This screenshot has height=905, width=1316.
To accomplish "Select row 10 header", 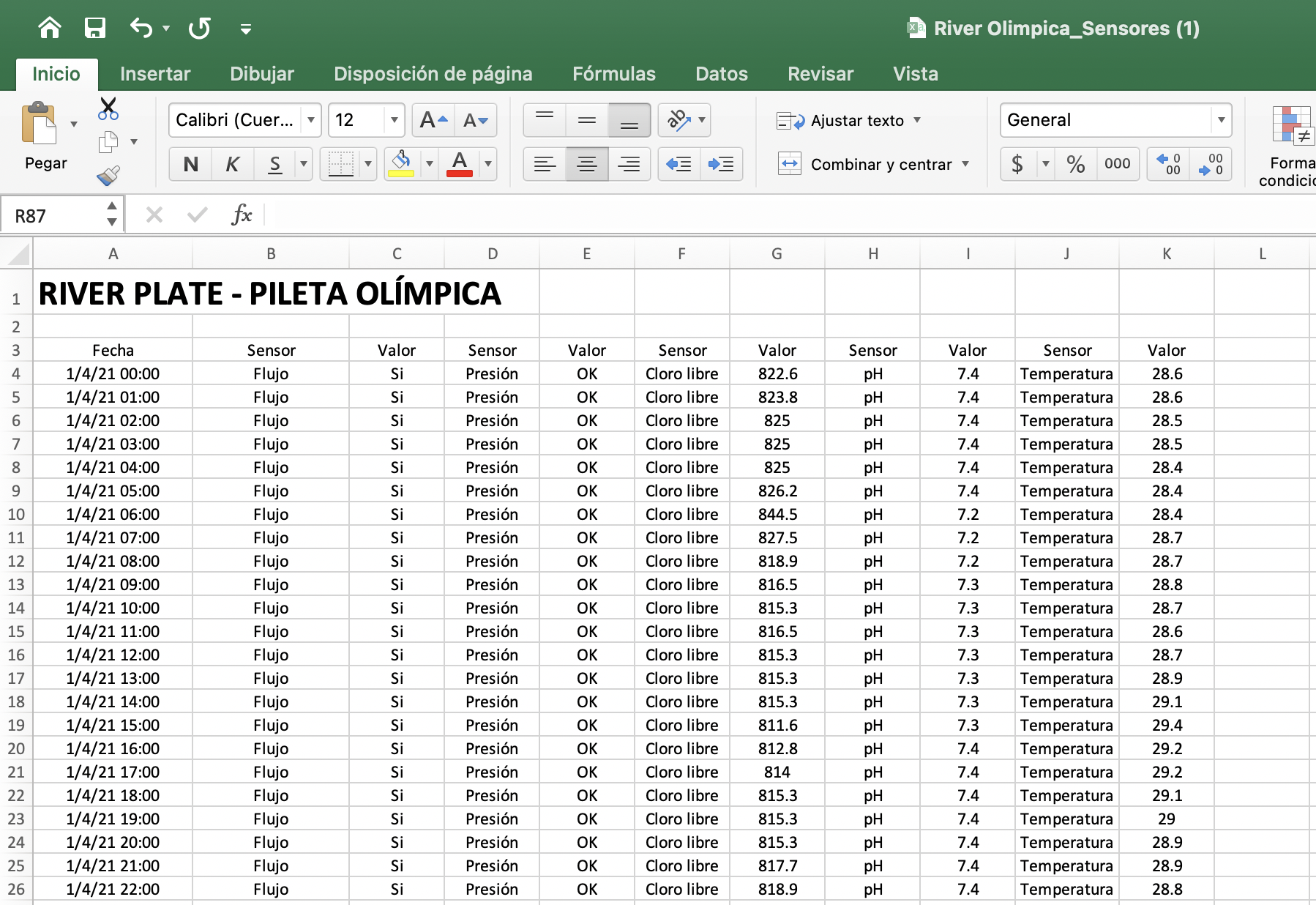I will point(16,514).
